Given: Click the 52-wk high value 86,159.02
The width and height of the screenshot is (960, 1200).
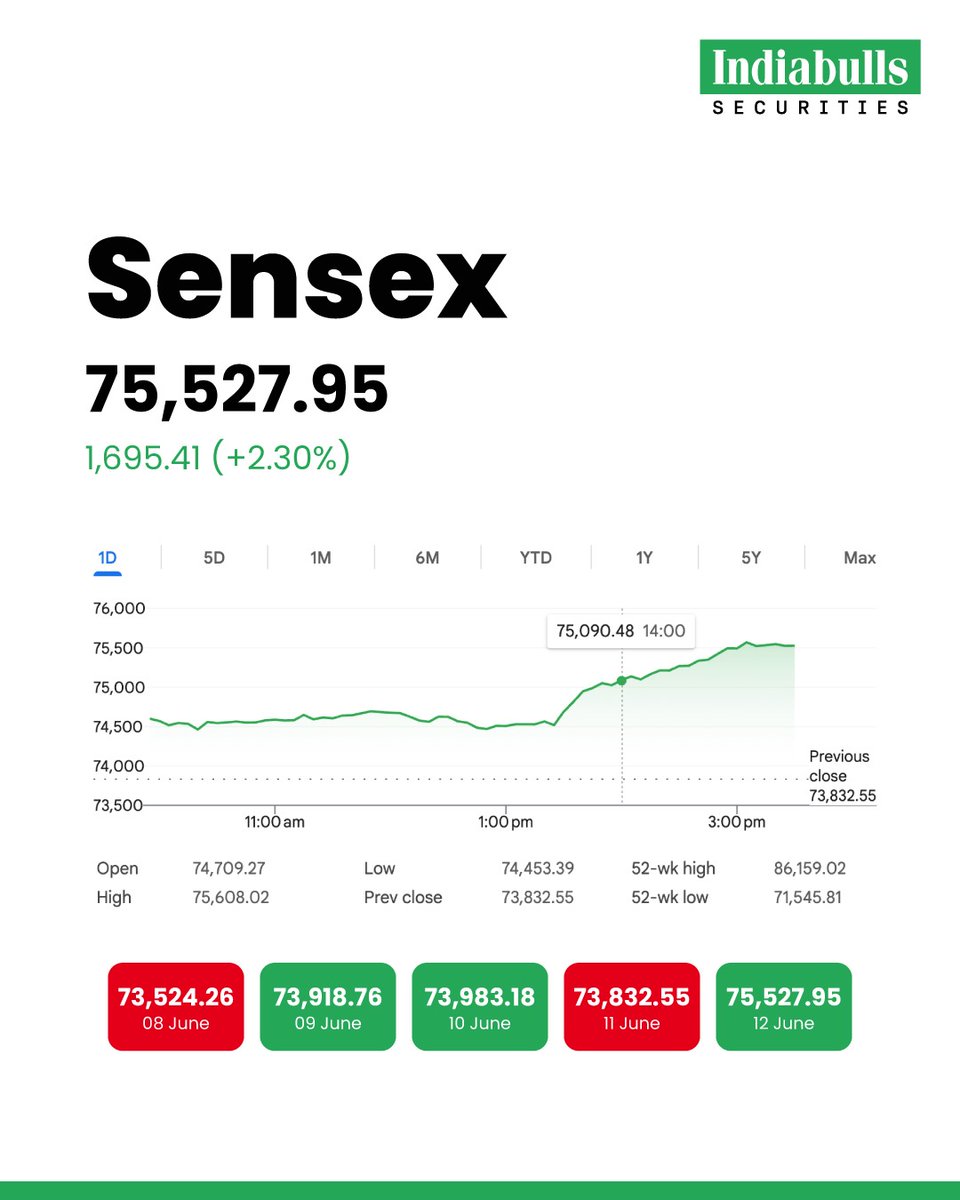Looking at the screenshot, I should click(x=808, y=869).
